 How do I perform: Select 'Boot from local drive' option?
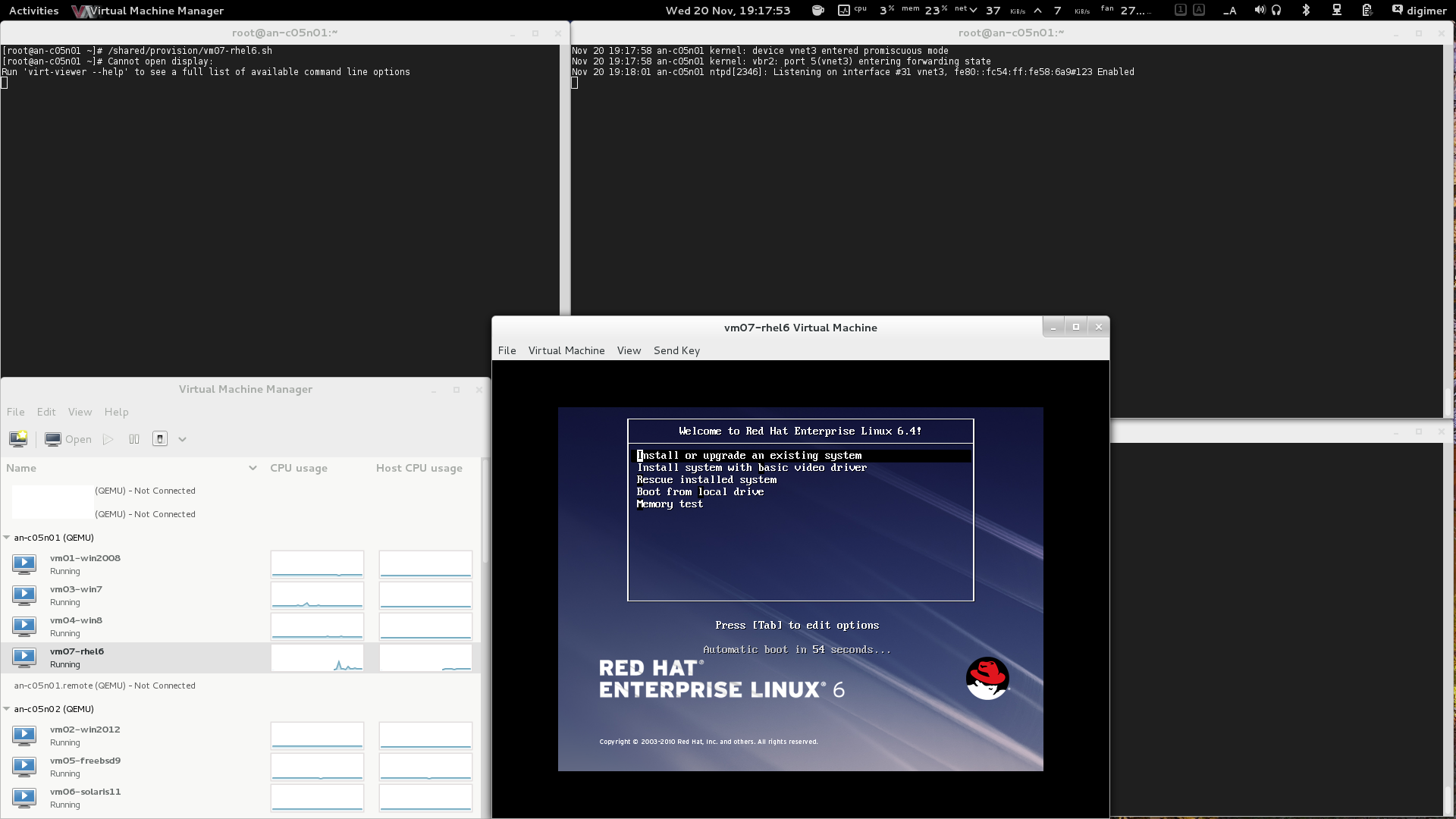pos(700,492)
